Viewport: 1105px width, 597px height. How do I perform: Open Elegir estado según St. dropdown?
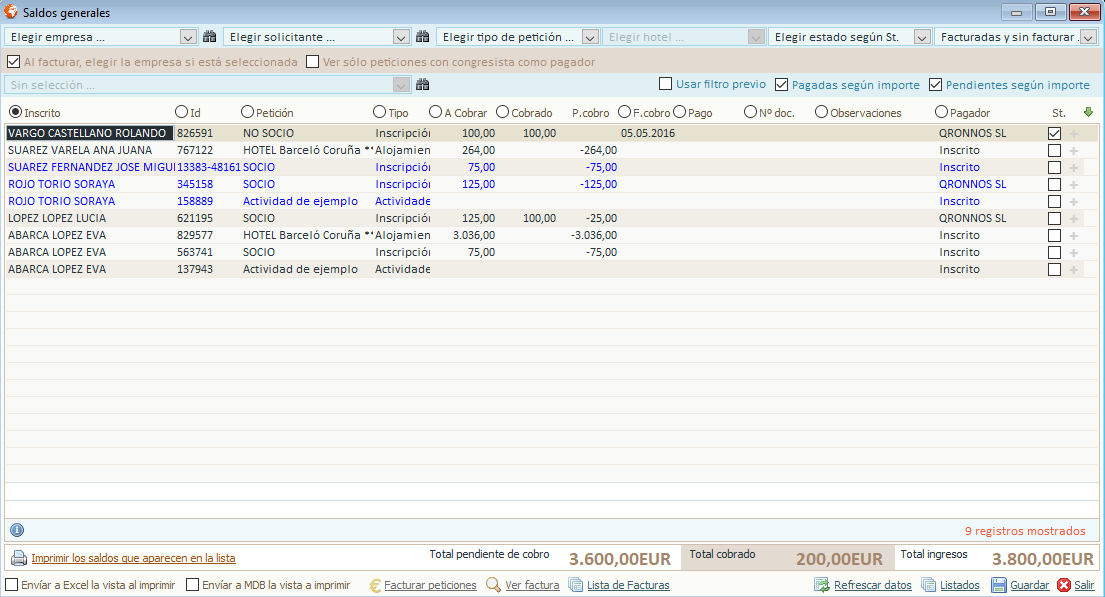(x=922, y=37)
